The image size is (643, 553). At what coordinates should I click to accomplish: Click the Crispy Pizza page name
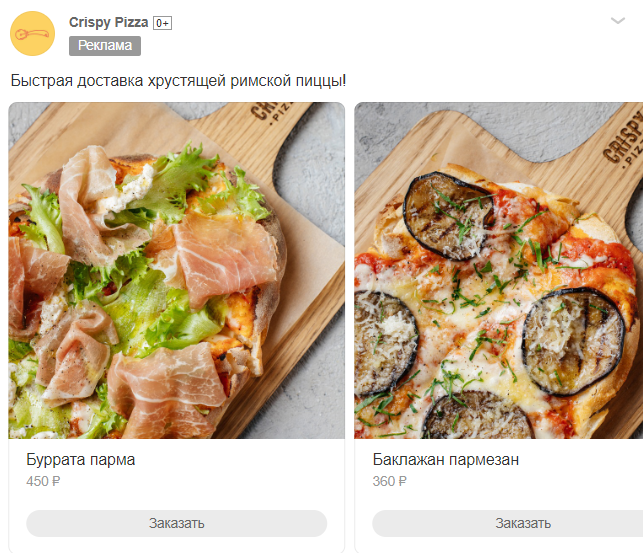[x=108, y=22]
